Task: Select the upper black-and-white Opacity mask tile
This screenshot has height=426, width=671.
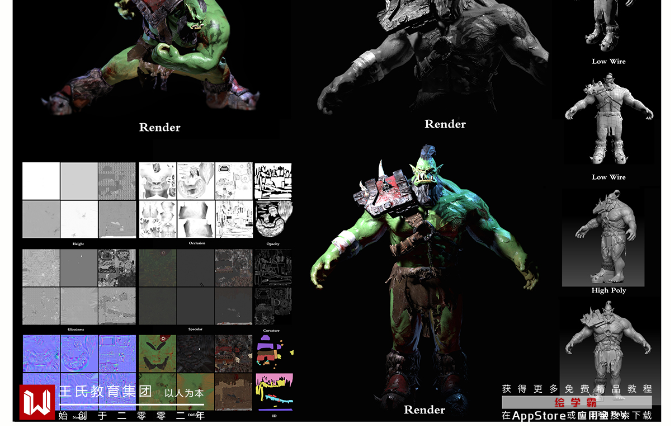Action: point(273,181)
